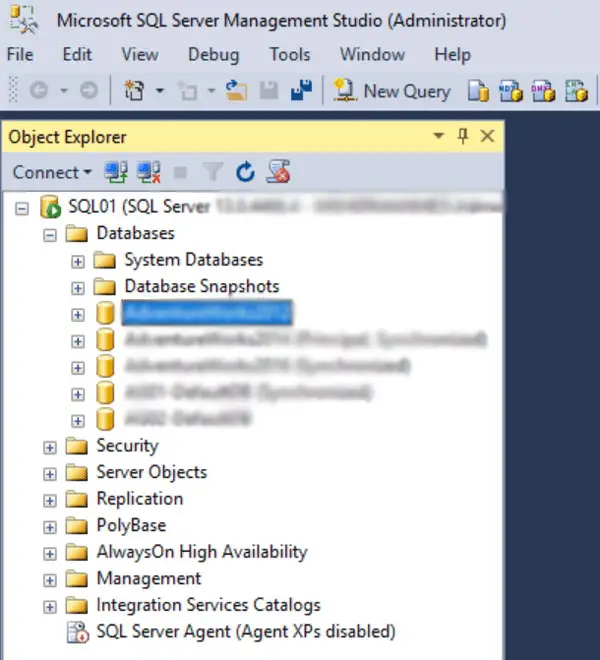Image resolution: width=600 pixels, height=660 pixels.
Task: Click the Open File toolbar icon
Action: [x=237, y=91]
